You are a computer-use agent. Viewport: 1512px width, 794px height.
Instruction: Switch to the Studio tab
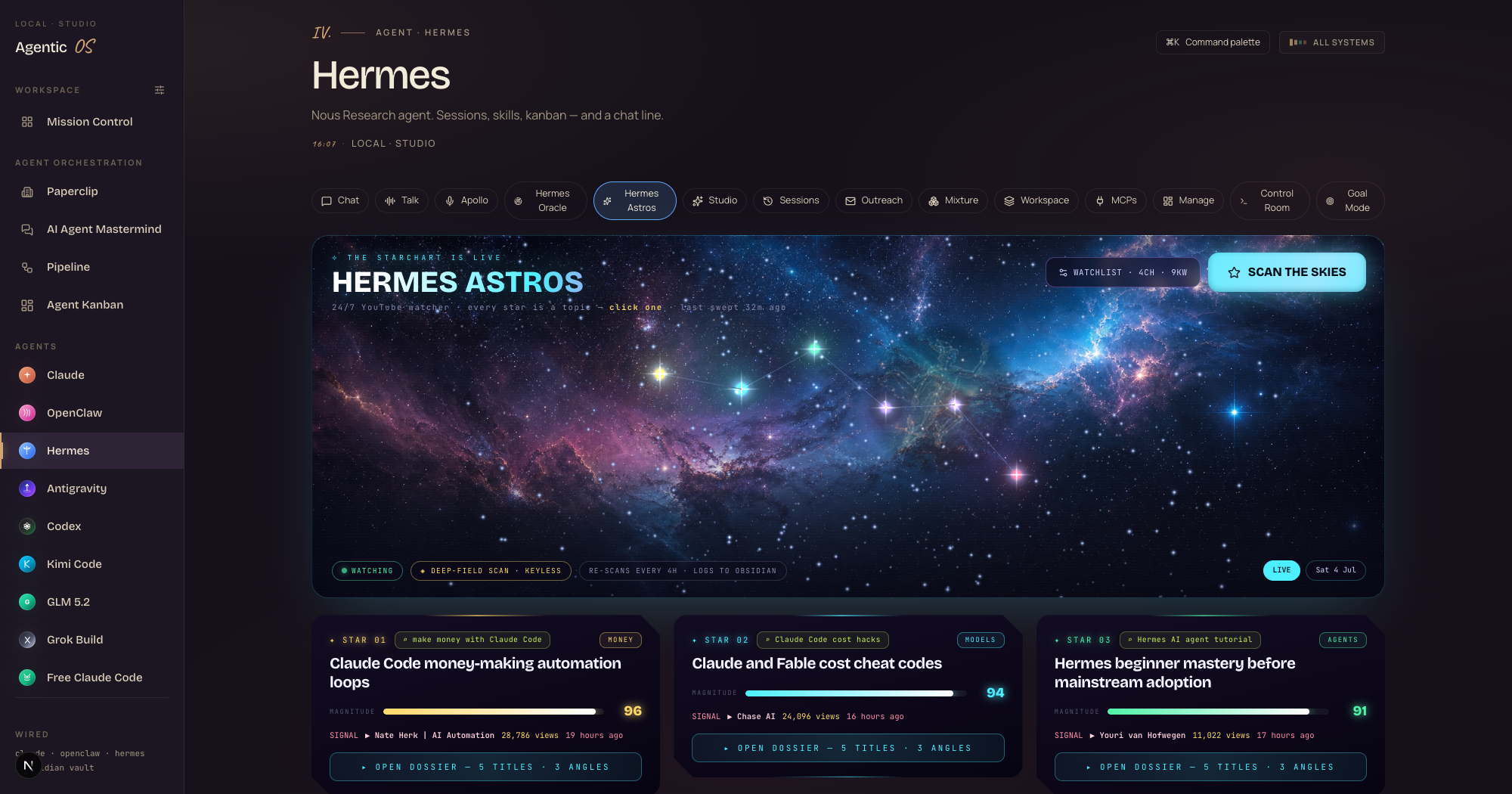[714, 200]
